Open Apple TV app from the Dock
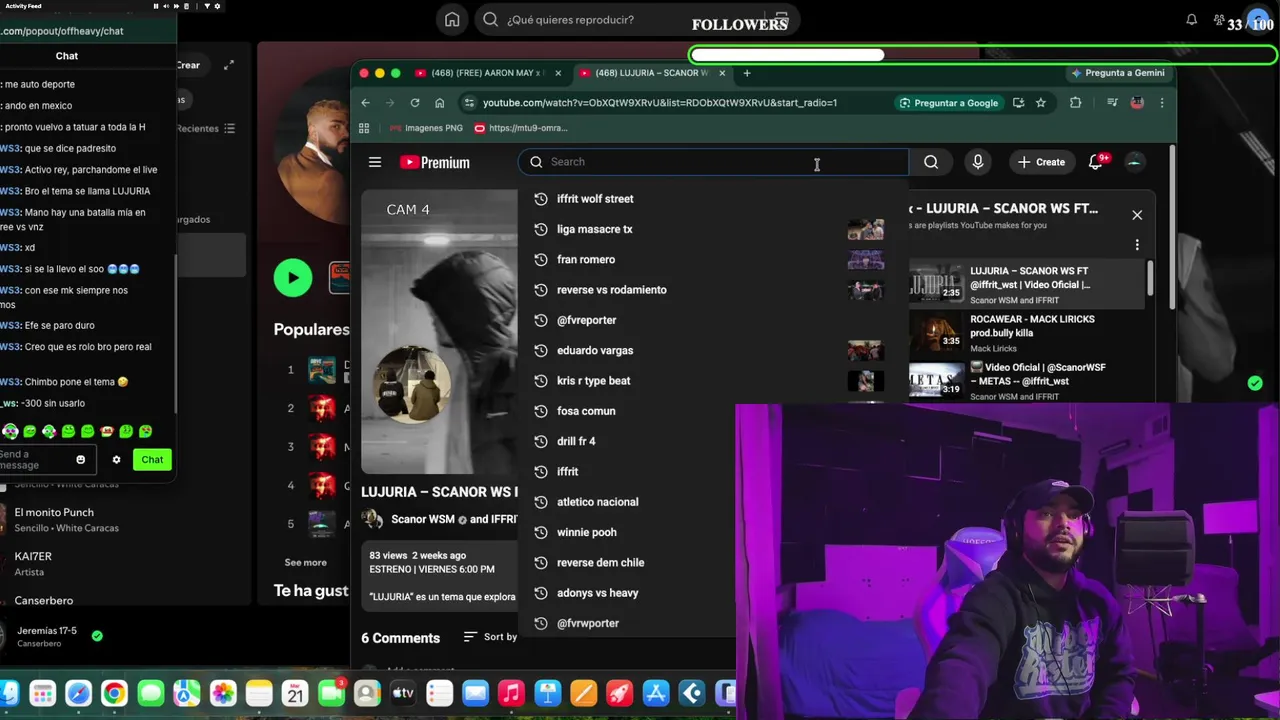Screen dimensions: 1280x720 (x=403, y=694)
